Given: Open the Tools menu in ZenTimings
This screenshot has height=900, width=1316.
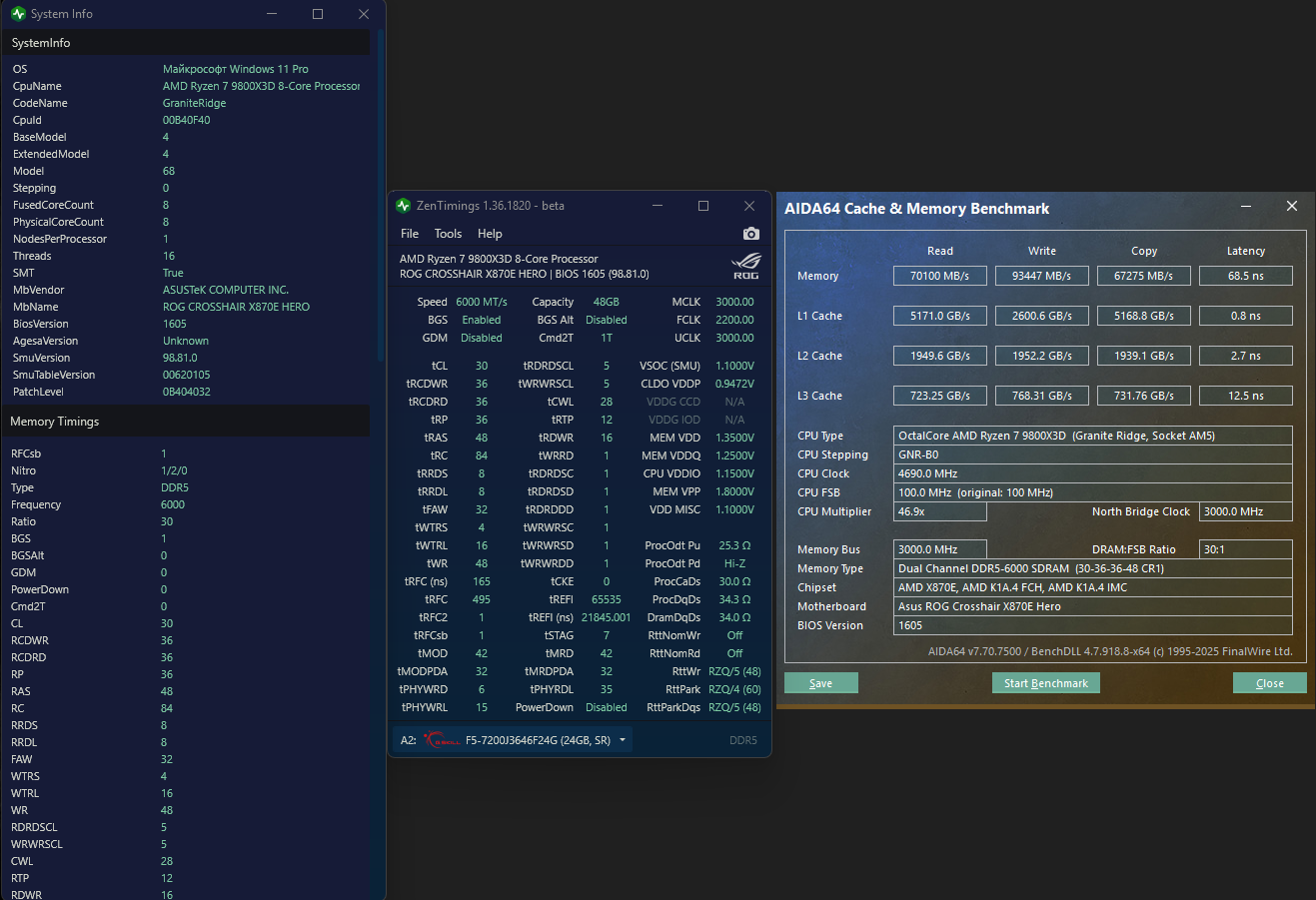Looking at the screenshot, I should pos(448,234).
